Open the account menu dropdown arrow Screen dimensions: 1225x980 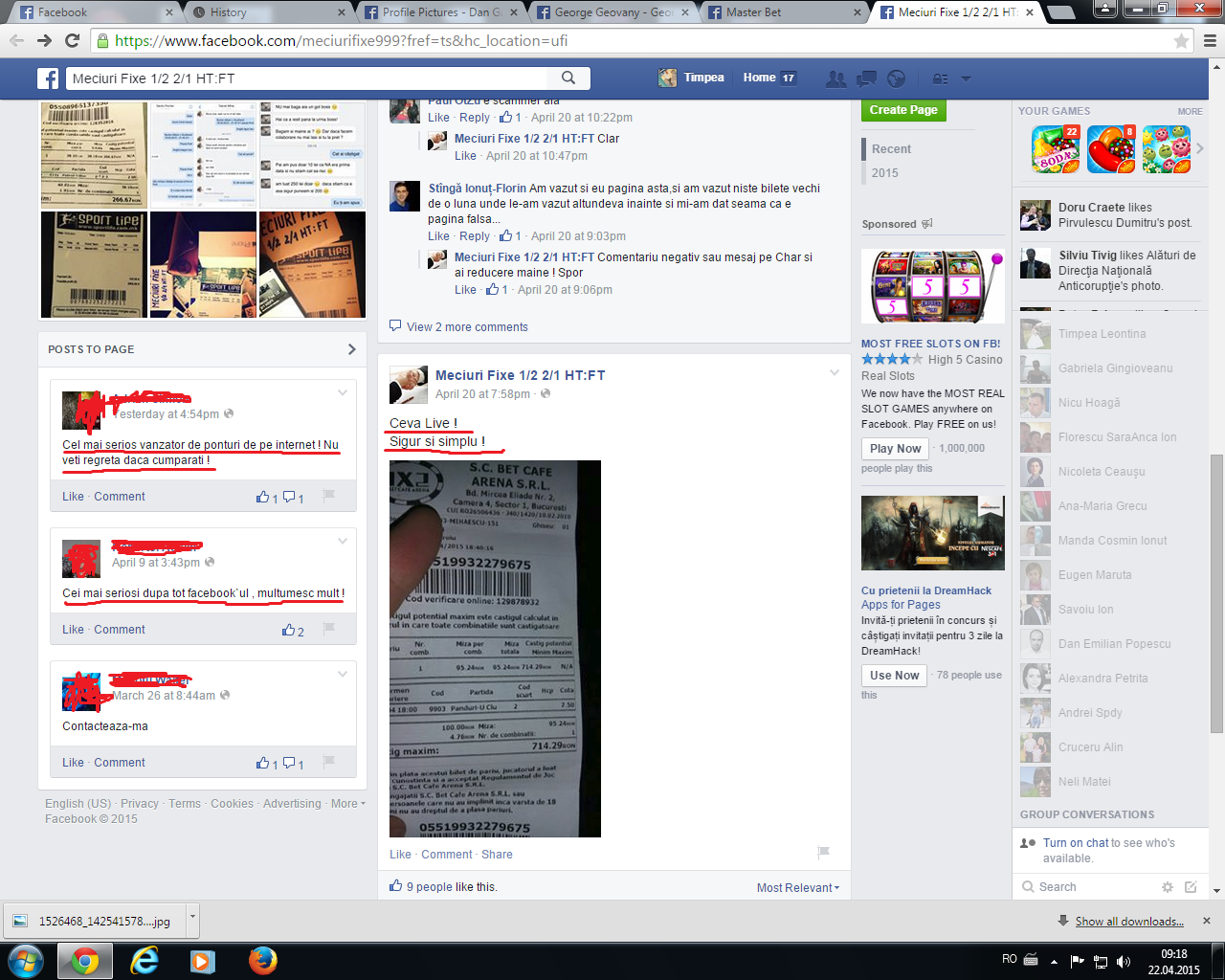[966, 78]
